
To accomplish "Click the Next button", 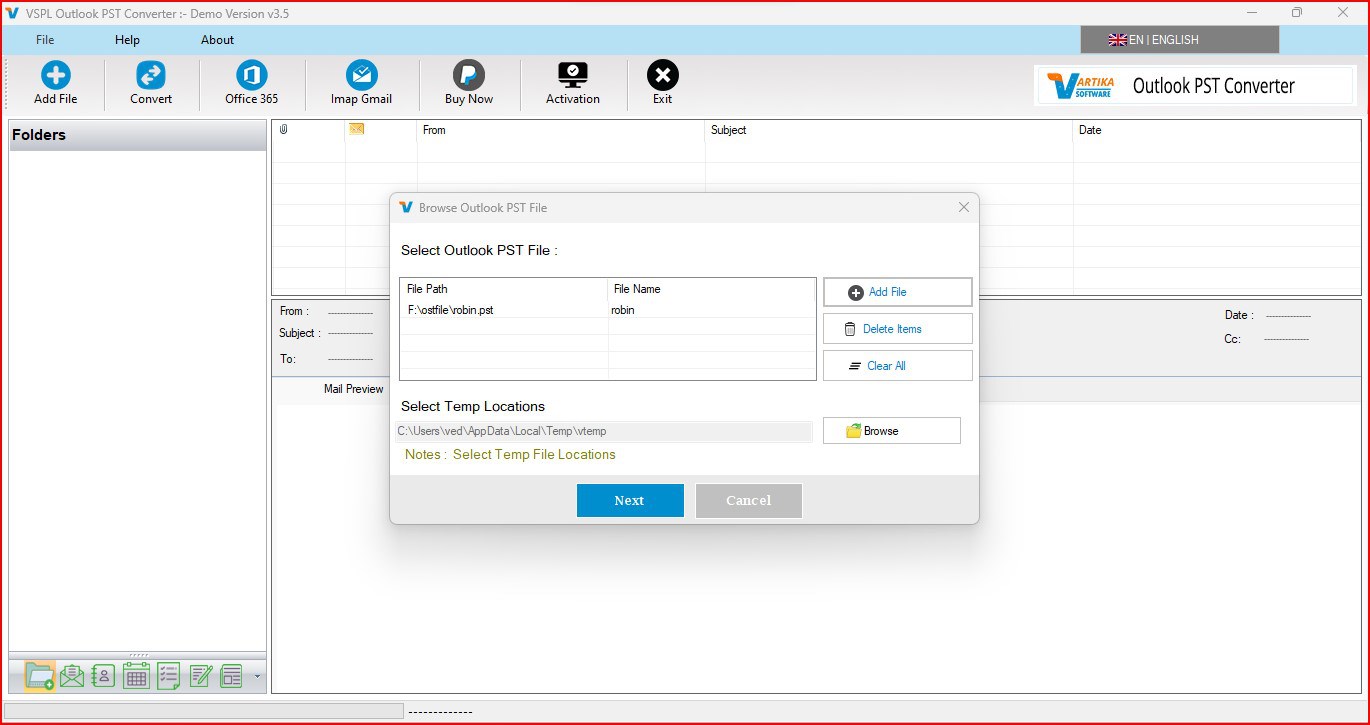I will pos(630,501).
